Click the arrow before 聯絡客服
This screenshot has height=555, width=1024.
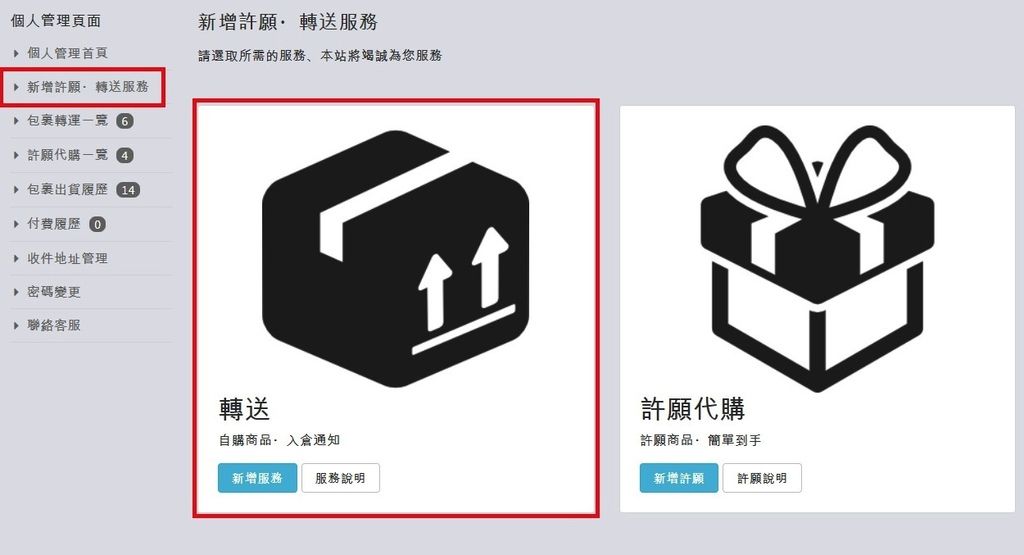pyautogui.click(x=16, y=325)
